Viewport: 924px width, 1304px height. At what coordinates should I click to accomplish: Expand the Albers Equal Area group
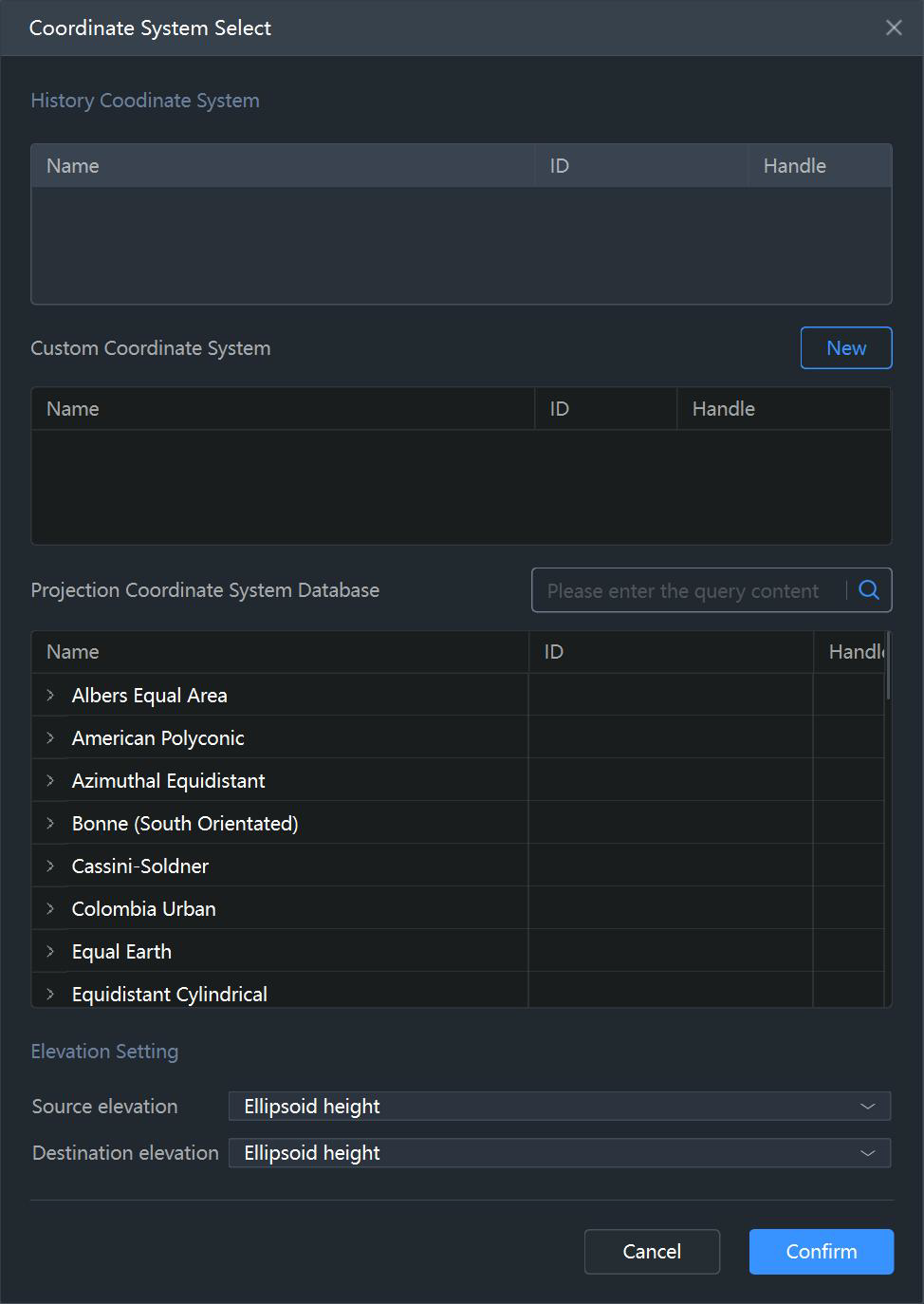[50, 695]
